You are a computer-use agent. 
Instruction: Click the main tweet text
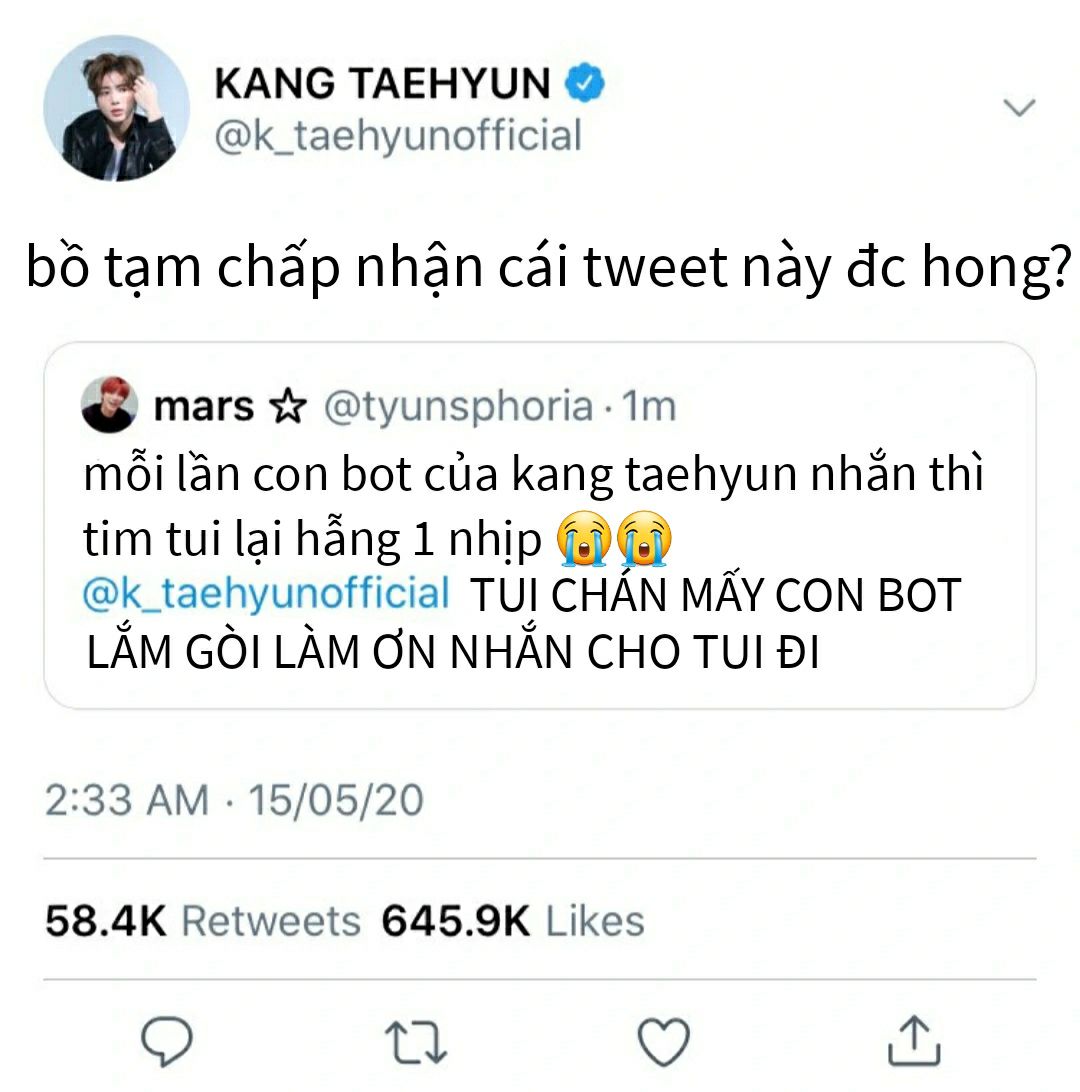point(548,269)
